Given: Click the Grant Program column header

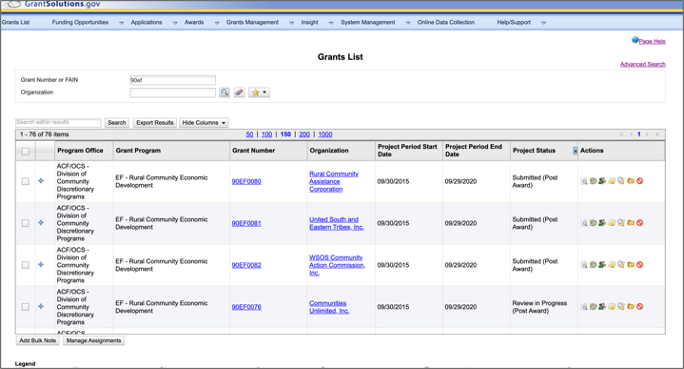Looking at the screenshot, I should (x=171, y=150).
